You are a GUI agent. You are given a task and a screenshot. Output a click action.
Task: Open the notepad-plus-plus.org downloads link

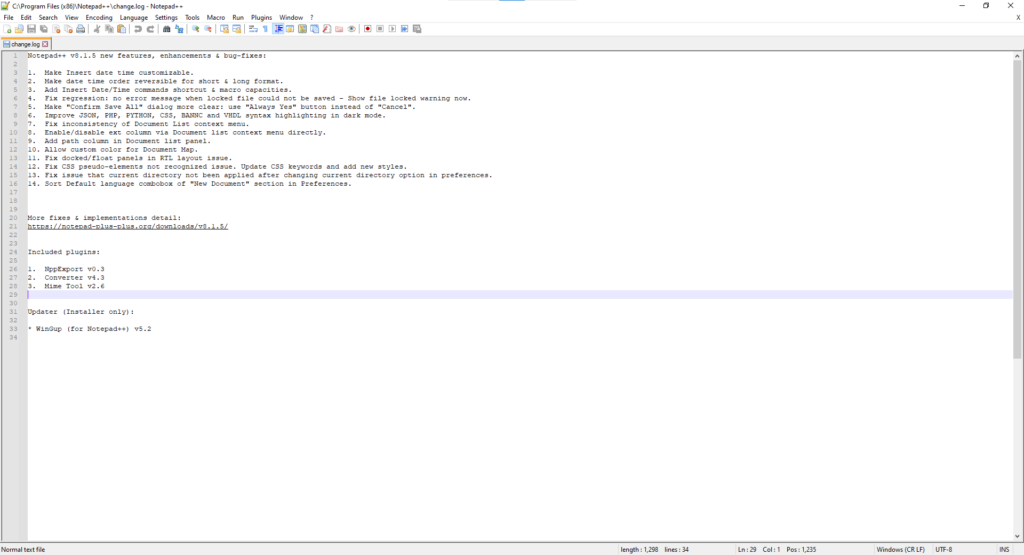coord(128,227)
